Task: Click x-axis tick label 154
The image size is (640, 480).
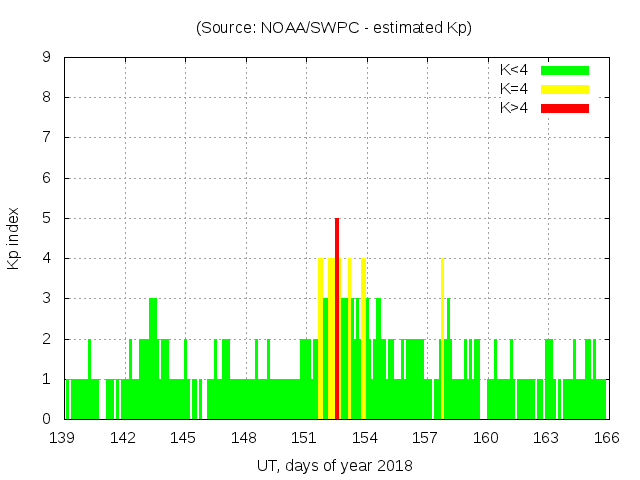Action: coord(365,438)
